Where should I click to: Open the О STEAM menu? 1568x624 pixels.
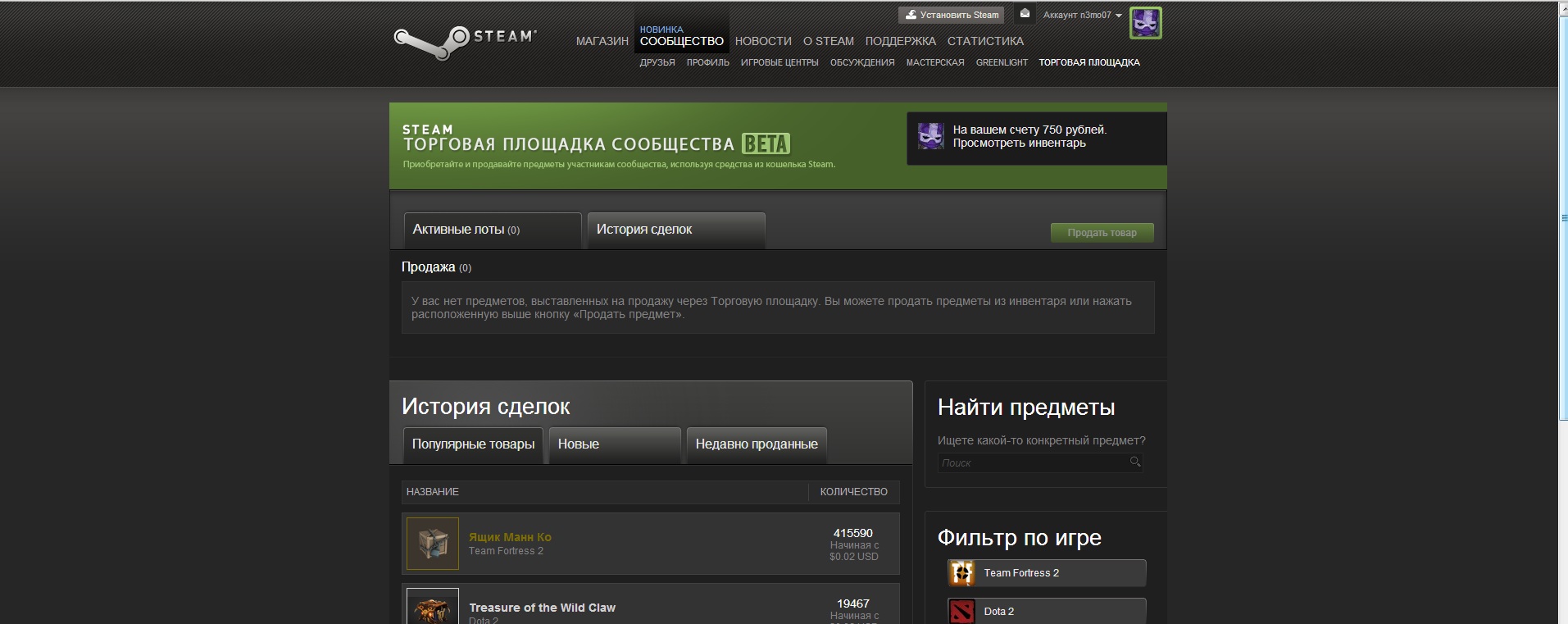pyautogui.click(x=829, y=41)
